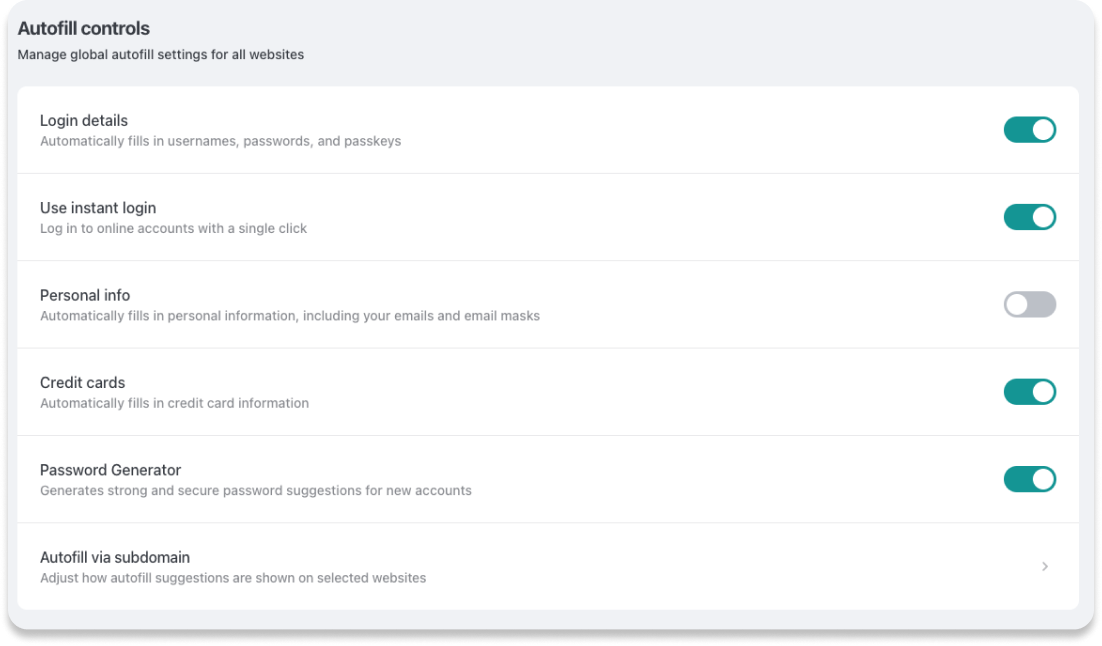The image size is (1102, 646).
Task: Select the instant login description text
Action: tap(173, 228)
